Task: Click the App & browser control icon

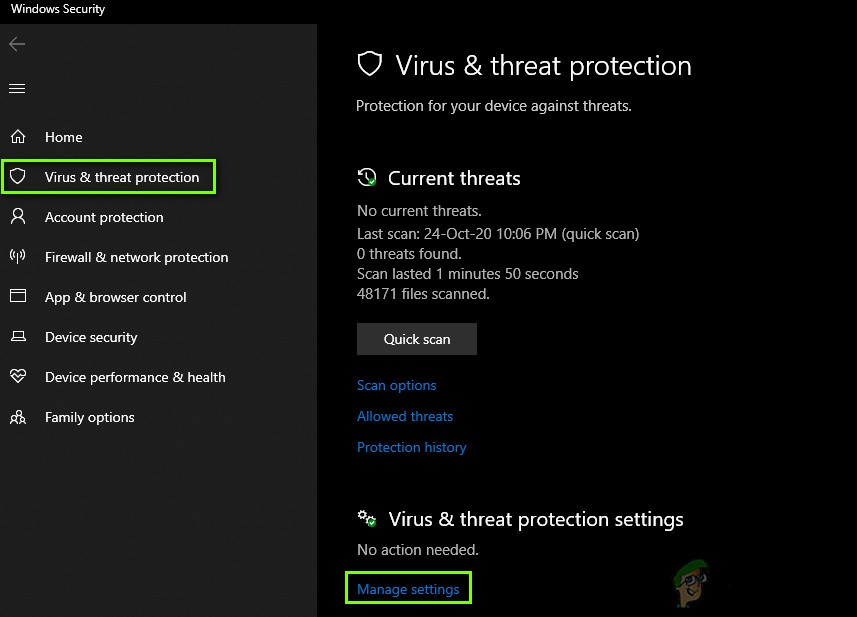Action: click(18, 297)
